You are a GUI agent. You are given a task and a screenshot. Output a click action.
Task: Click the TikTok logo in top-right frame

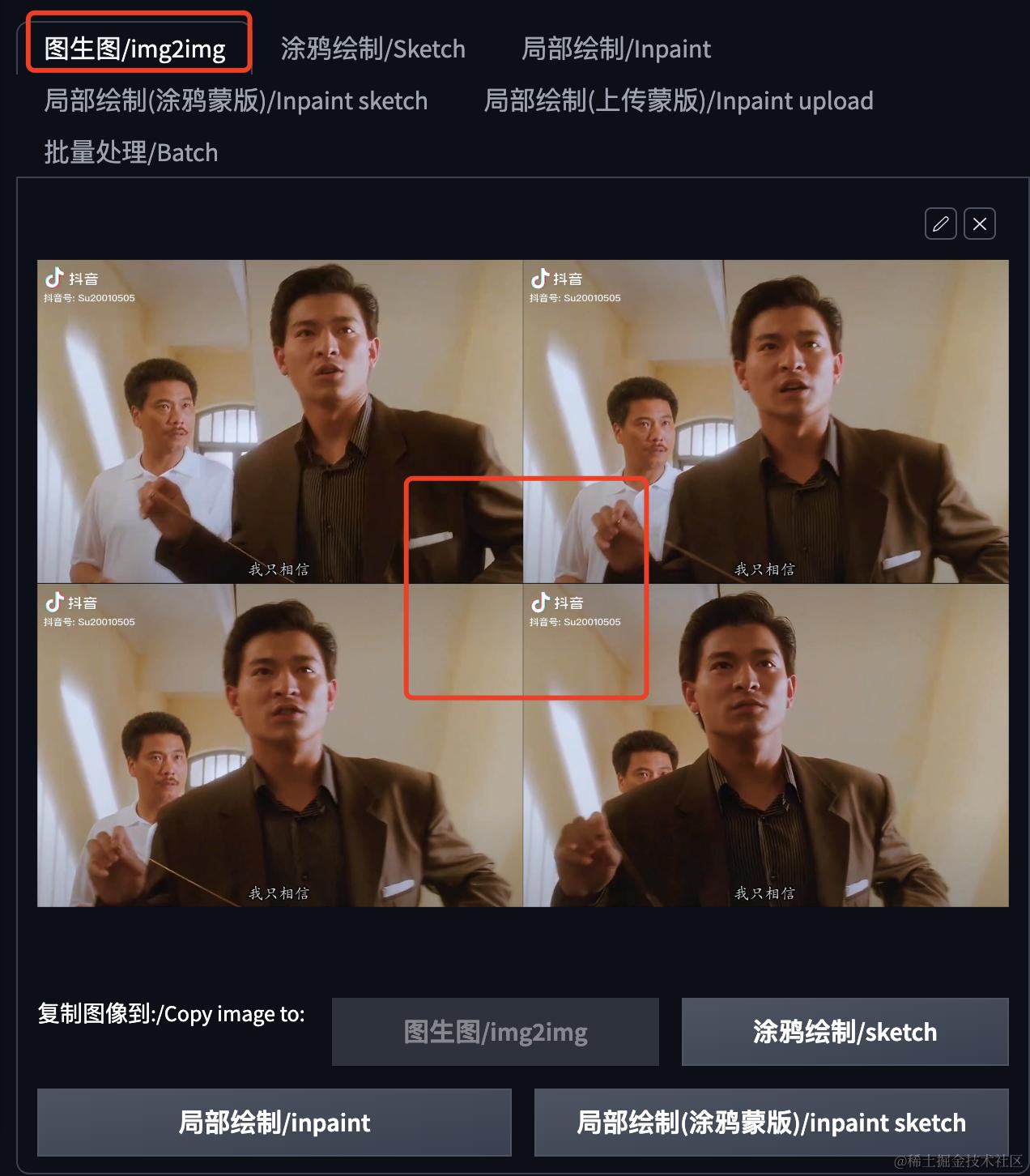tap(540, 278)
